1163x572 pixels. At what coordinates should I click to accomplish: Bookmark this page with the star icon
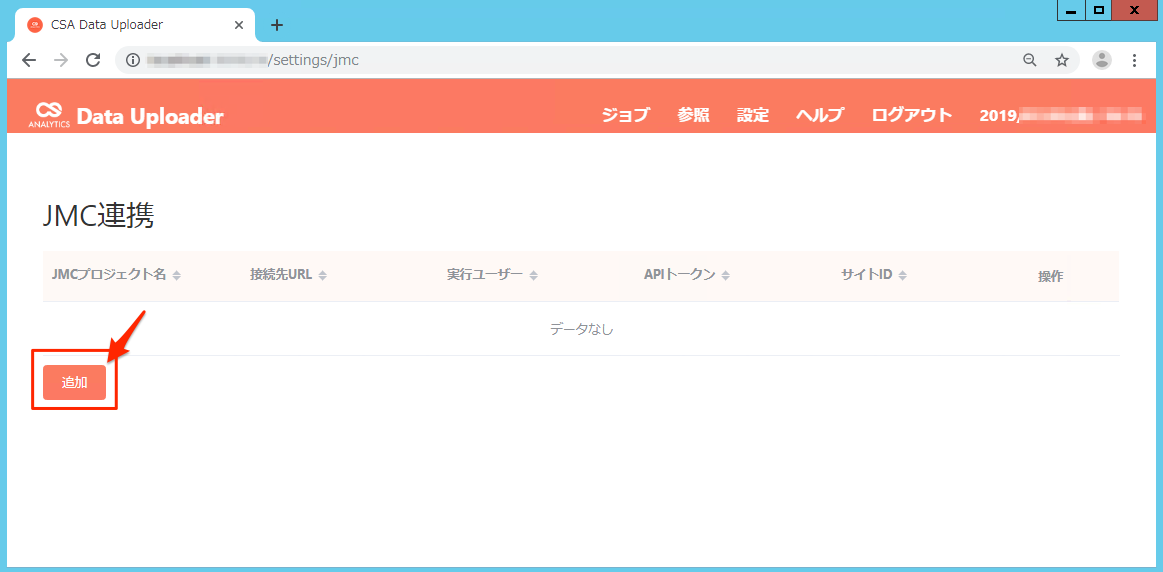(1062, 61)
